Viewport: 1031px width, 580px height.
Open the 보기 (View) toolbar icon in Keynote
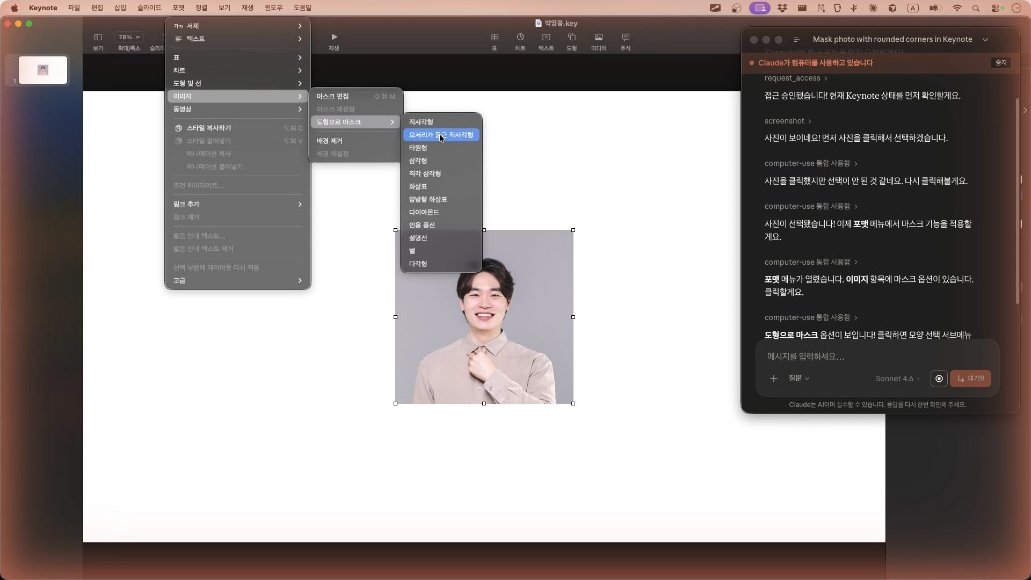(x=98, y=37)
